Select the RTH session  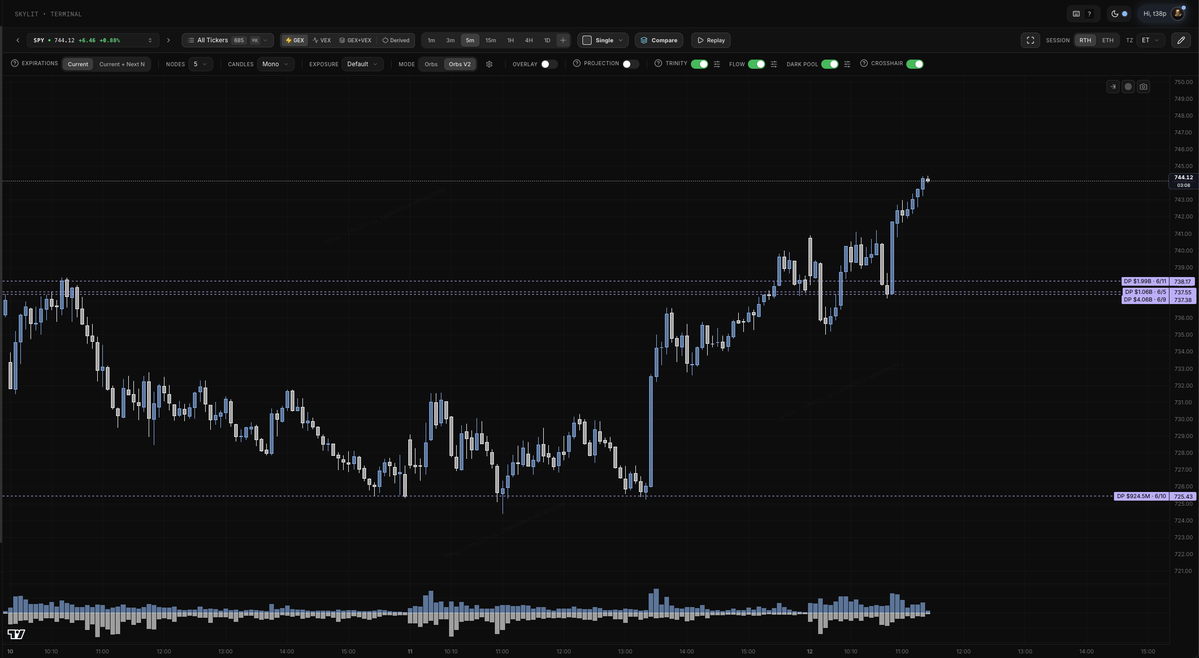pos(1085,41)
